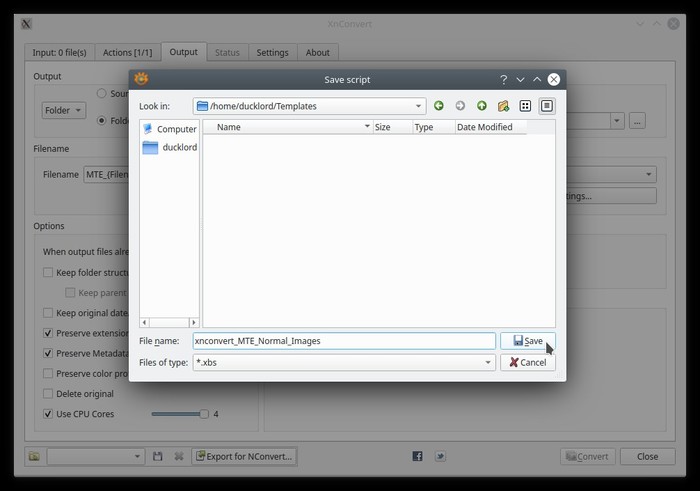This screenshot has height=491, width=700.
Task: Click the Save button
Action: coord(528,341)
